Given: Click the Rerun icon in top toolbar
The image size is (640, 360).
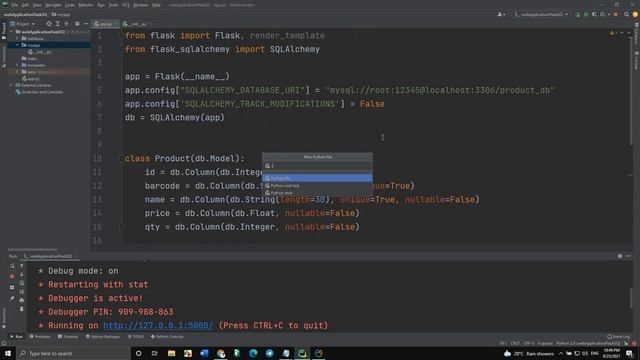Looking at the screenshot, I should (578, 14).
